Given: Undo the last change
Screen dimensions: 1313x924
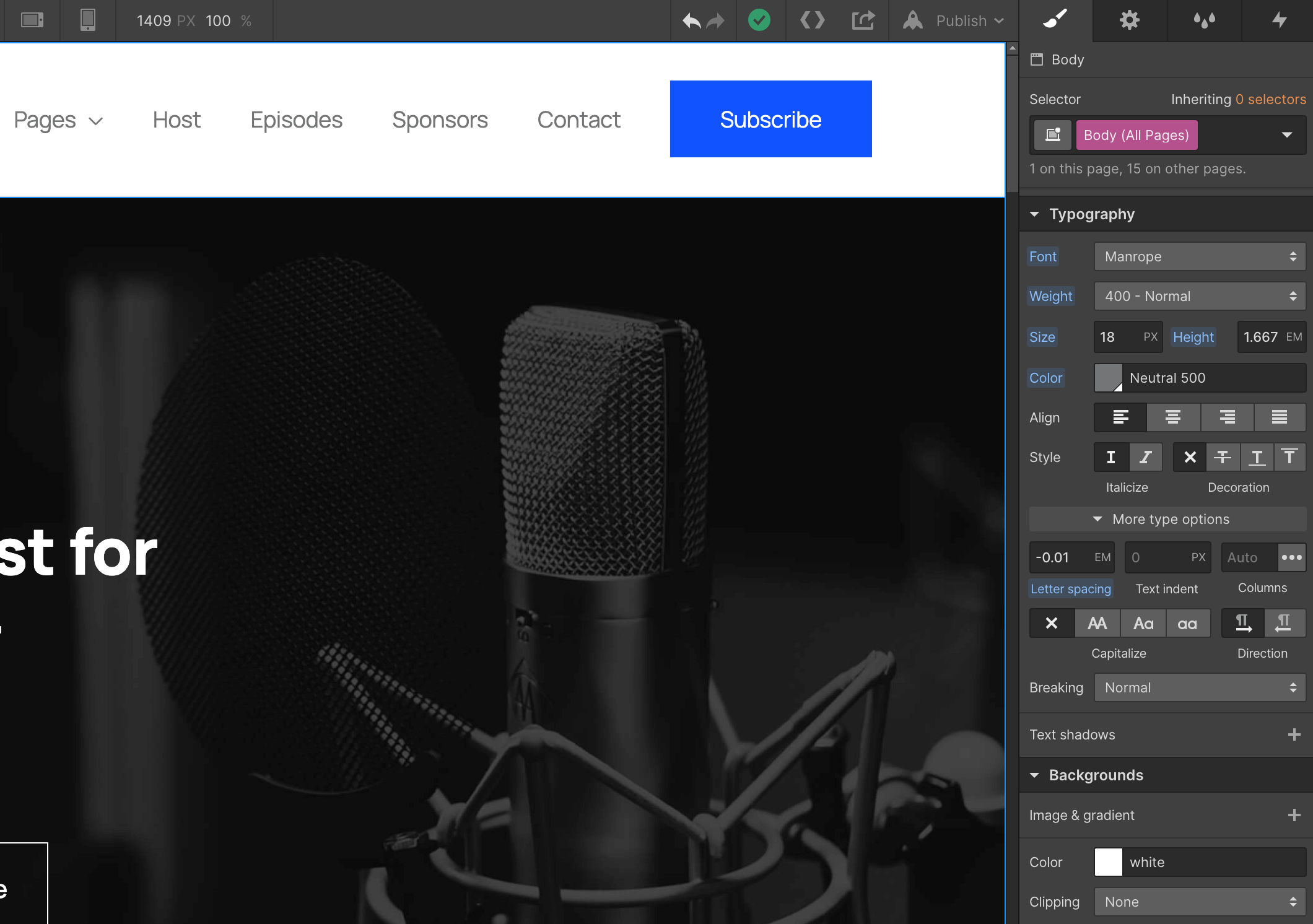Looking at the screenshot, I should [x=692, y=20].
